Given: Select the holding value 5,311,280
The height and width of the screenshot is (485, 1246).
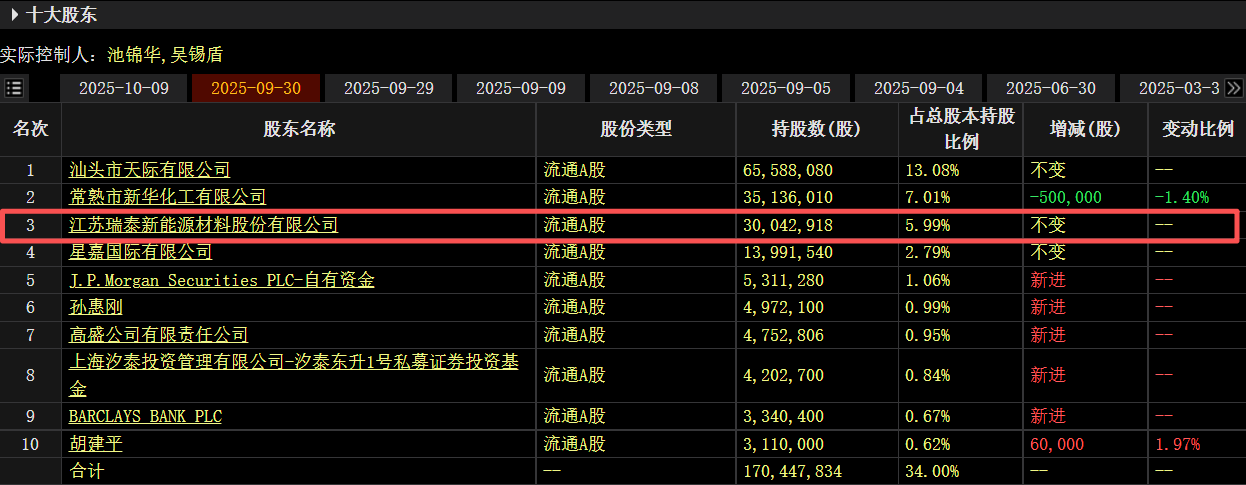Looking at the screenshot, I should coord(783,280).
